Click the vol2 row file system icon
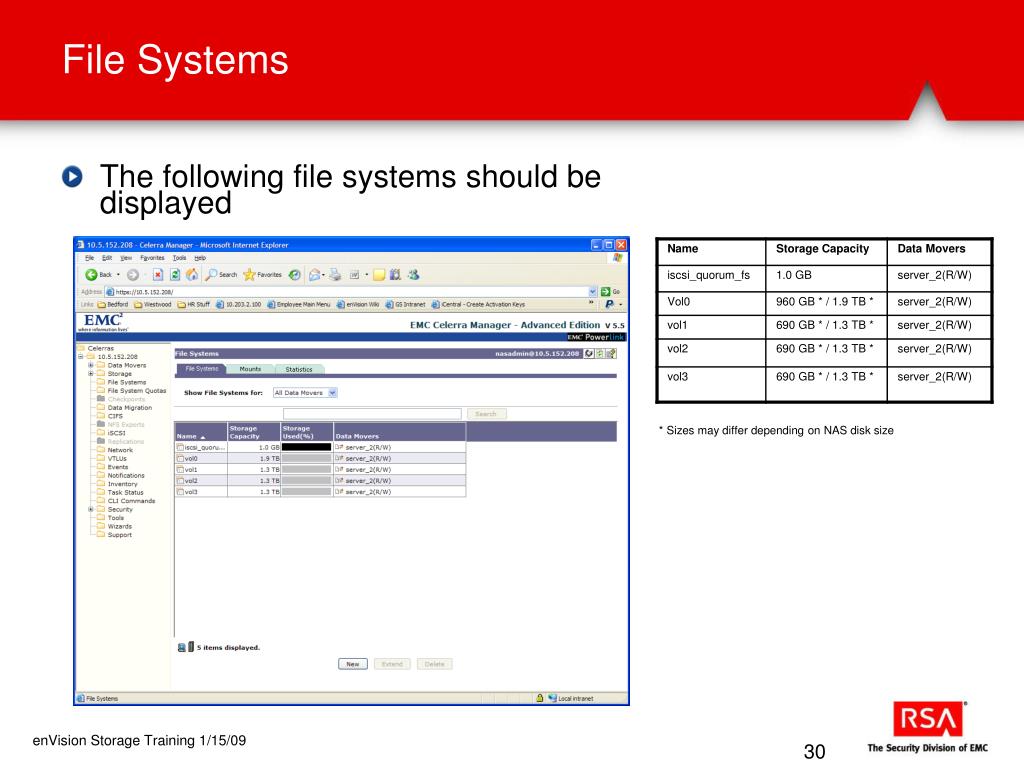 [x=180, y=481]
